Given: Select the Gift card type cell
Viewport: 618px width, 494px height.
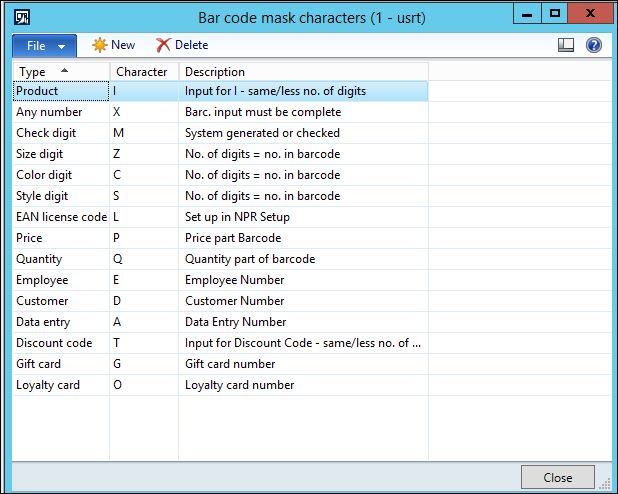Looking at the screenshot, I should click(x=61, y=364).
